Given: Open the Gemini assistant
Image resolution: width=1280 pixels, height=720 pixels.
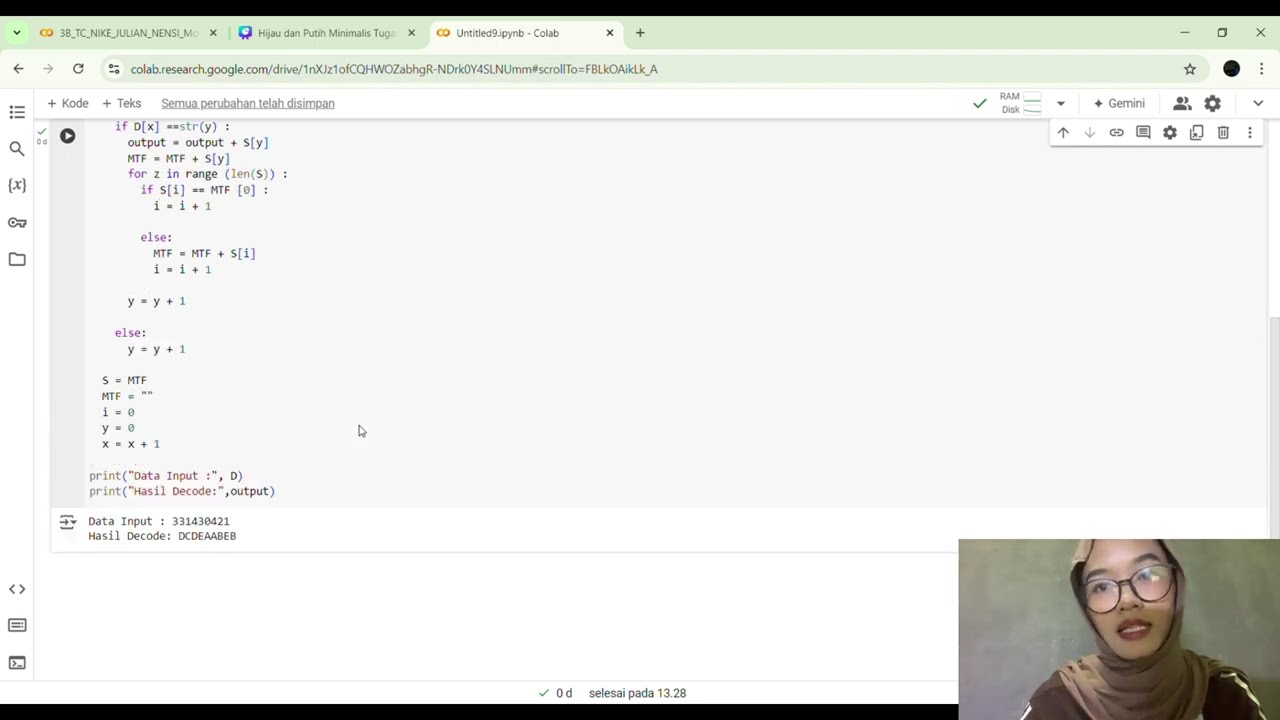Looking at the screenshot, I should (x=1119, y=103).
